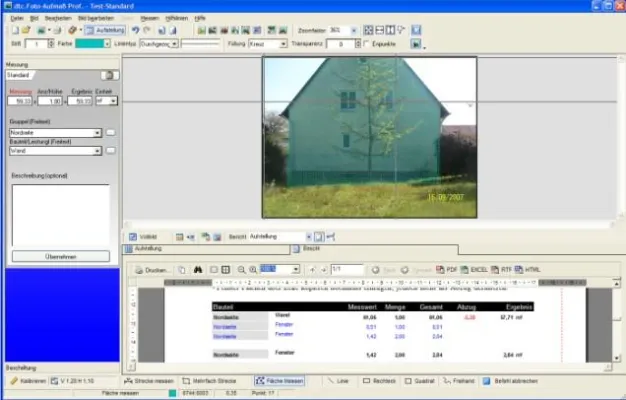
Task: Click the binoculars search icon
Action: 200,269
